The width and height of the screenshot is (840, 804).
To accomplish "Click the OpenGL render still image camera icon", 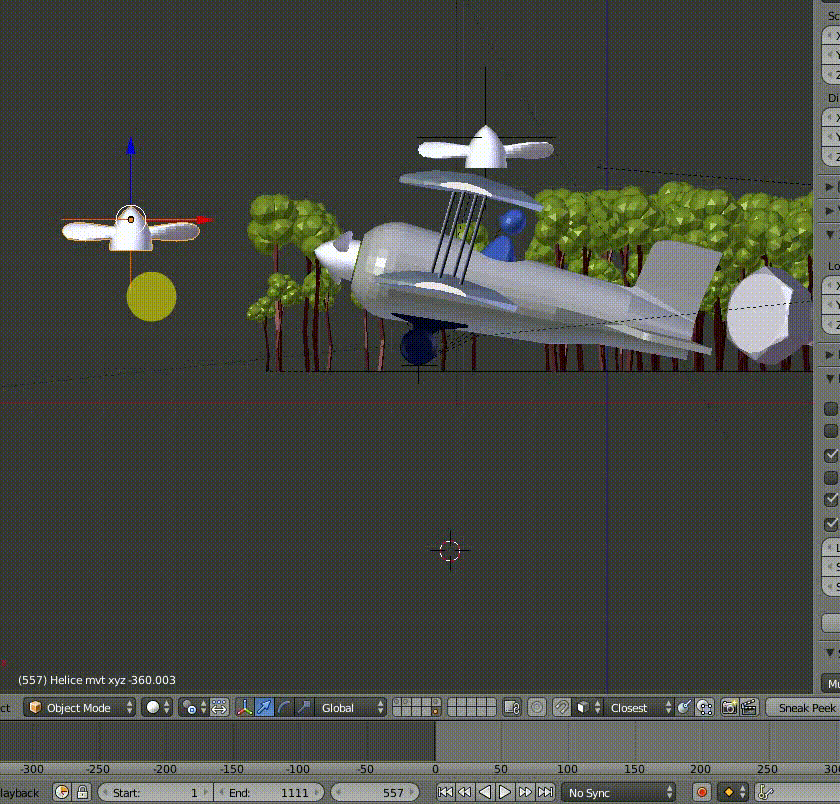I will (727, 707).
